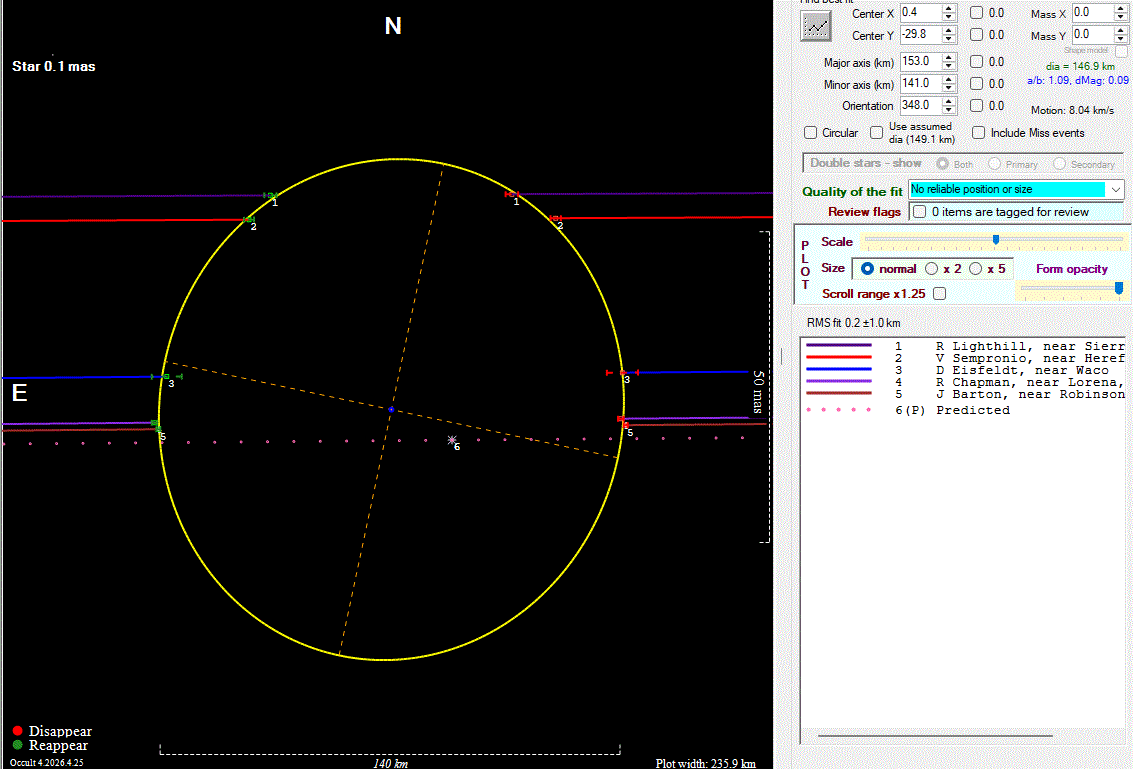Increase the Center Y value with its up arrow
The width and height of the screenshot is (1133, 769).
949,30
